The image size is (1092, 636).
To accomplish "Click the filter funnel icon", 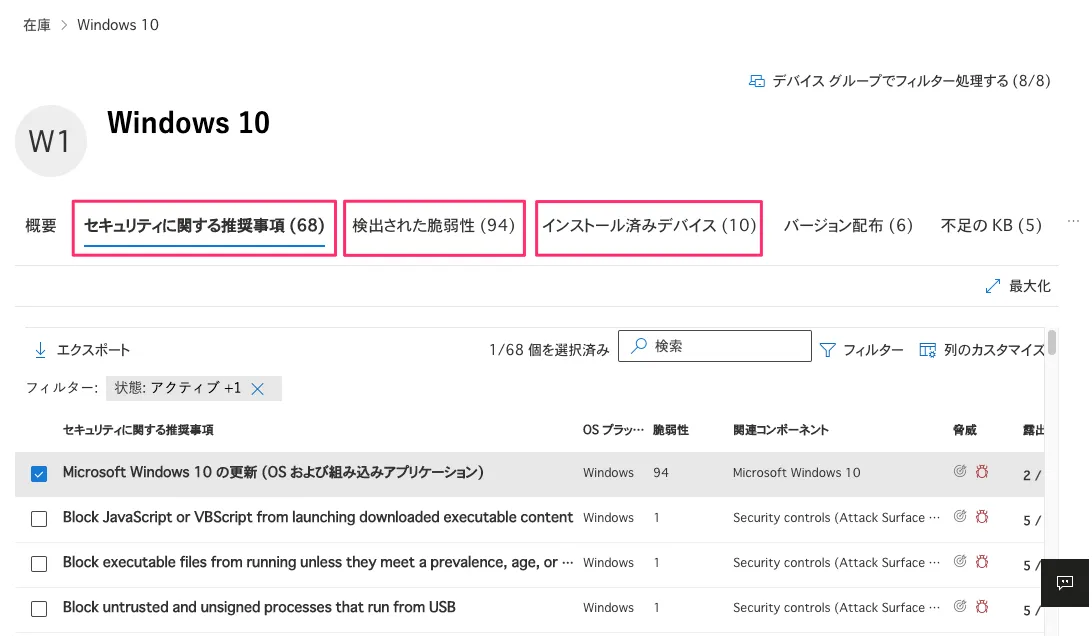I will click(x=827, y=350).
